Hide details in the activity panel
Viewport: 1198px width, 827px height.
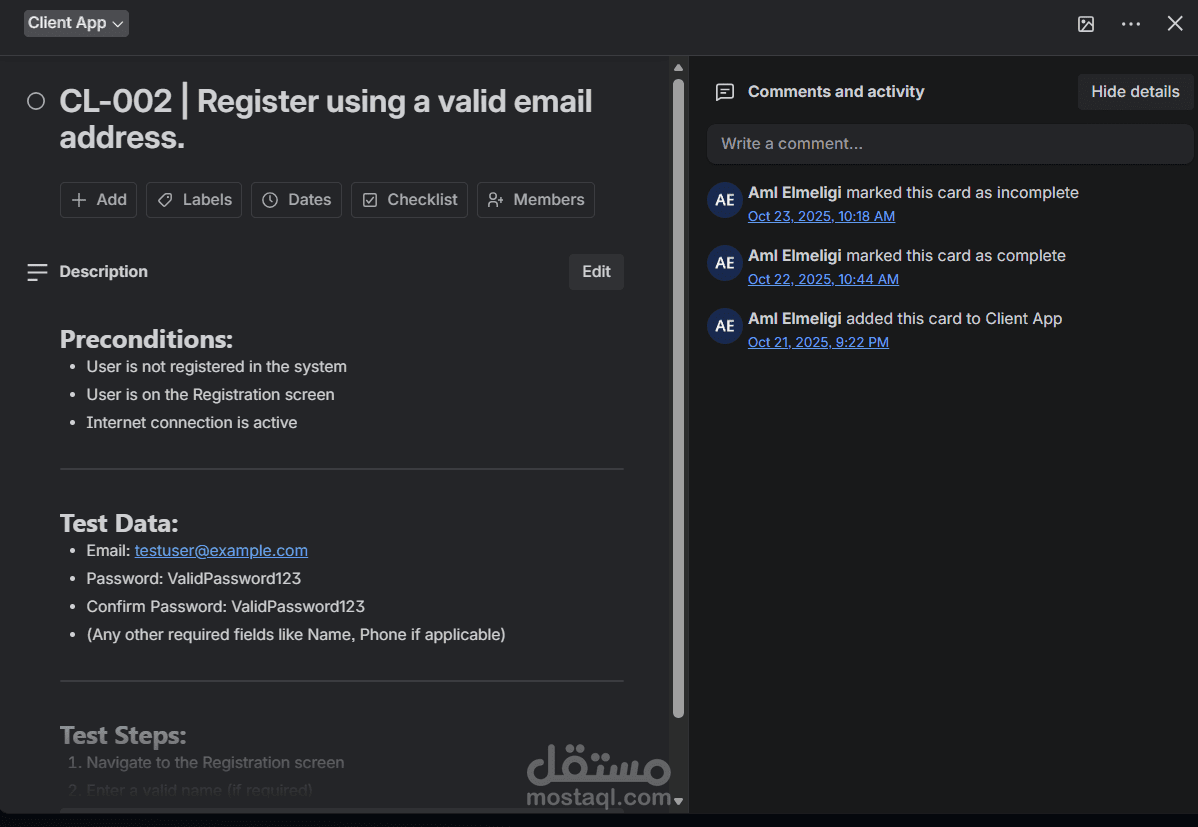coord(1135,92)
